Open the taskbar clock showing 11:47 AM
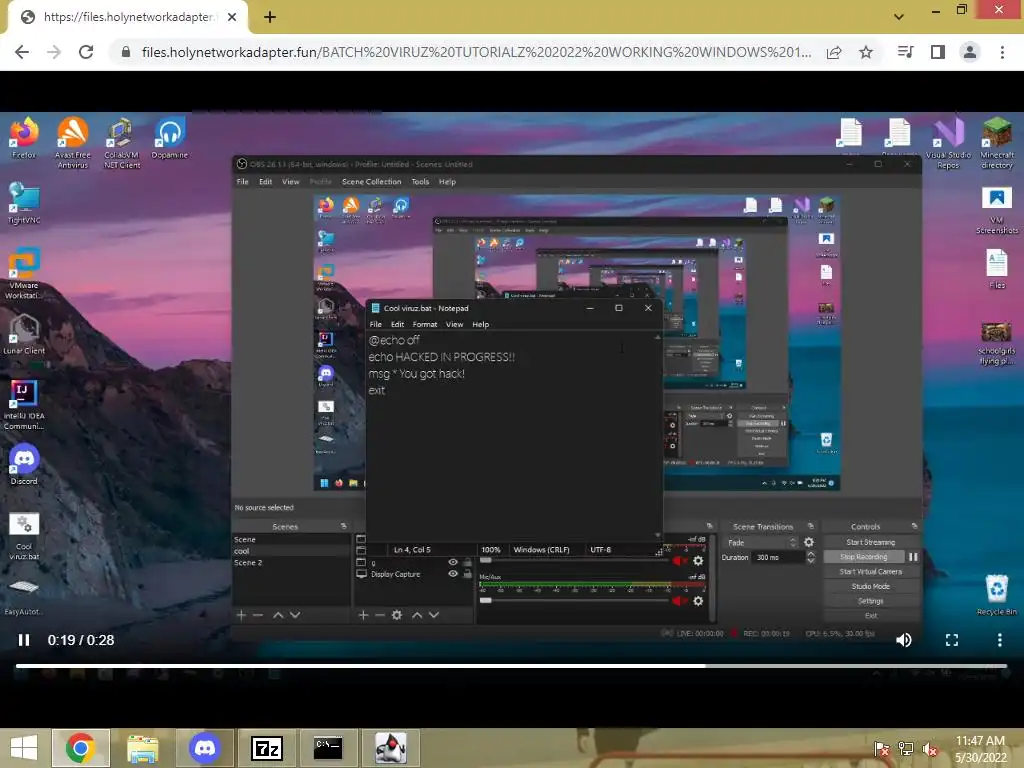The image size is (1024, 768). [x=980, y=748]
